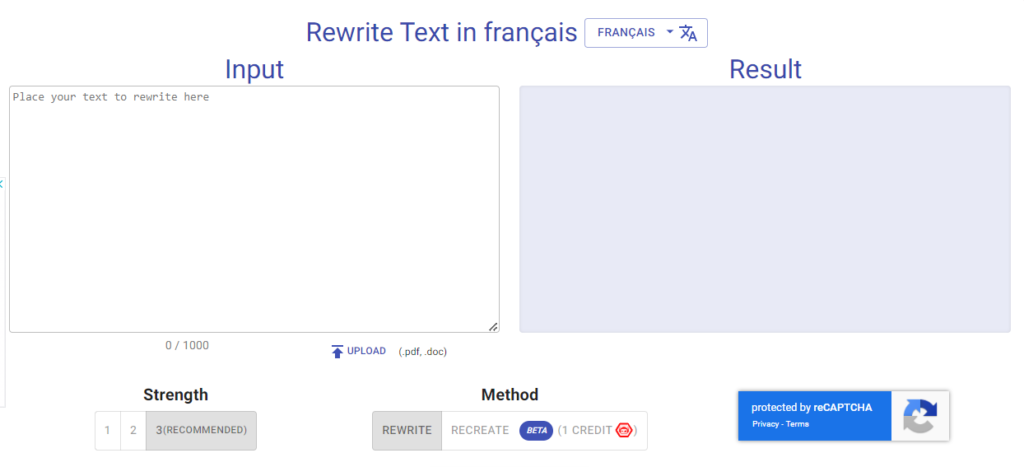The image size is (1024, 467).
Task: Click the 'Method' label
Action: tap(510, 395)
